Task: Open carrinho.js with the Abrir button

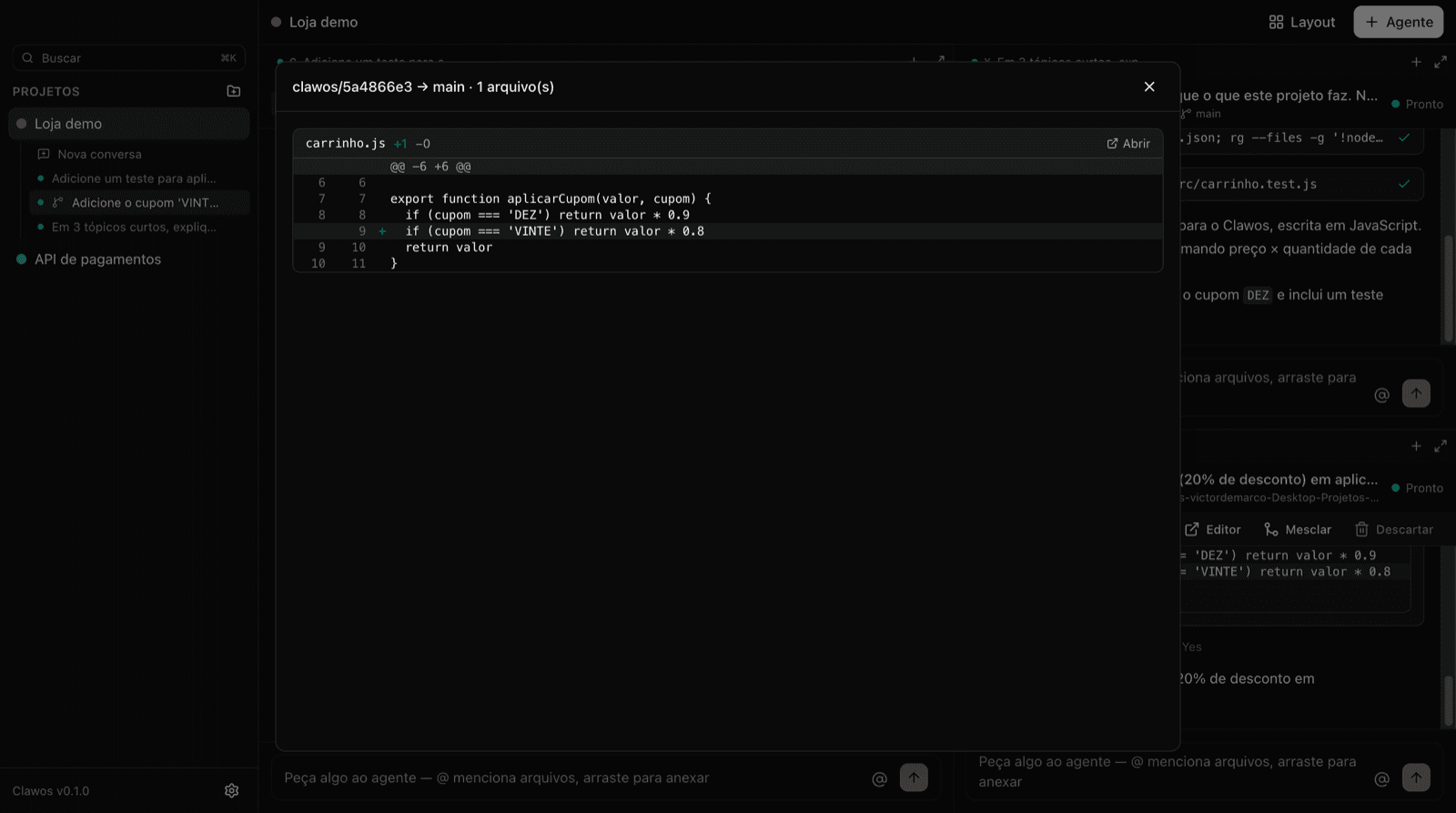Action: tap(1128, 144)
